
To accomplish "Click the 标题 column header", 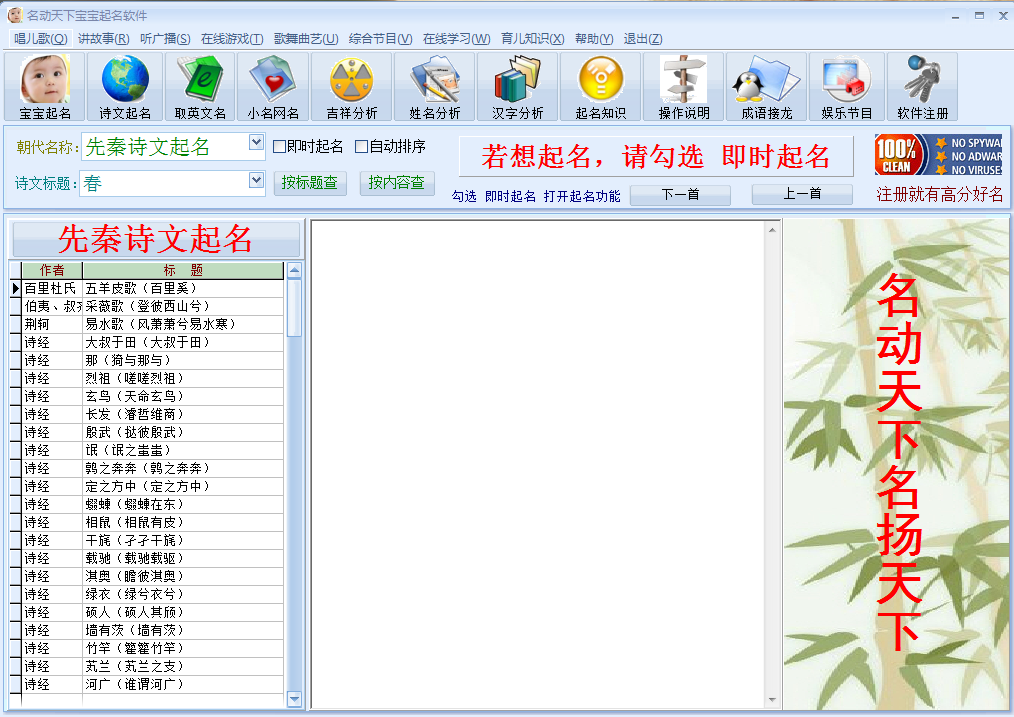I will pyautogui.click(x=183, y=270).
